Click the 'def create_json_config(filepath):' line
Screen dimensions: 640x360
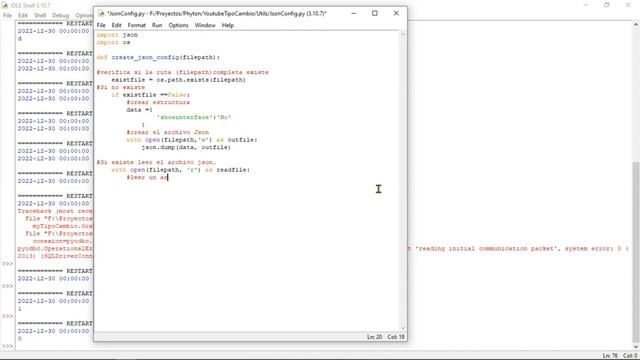click(x=158, y=58)
